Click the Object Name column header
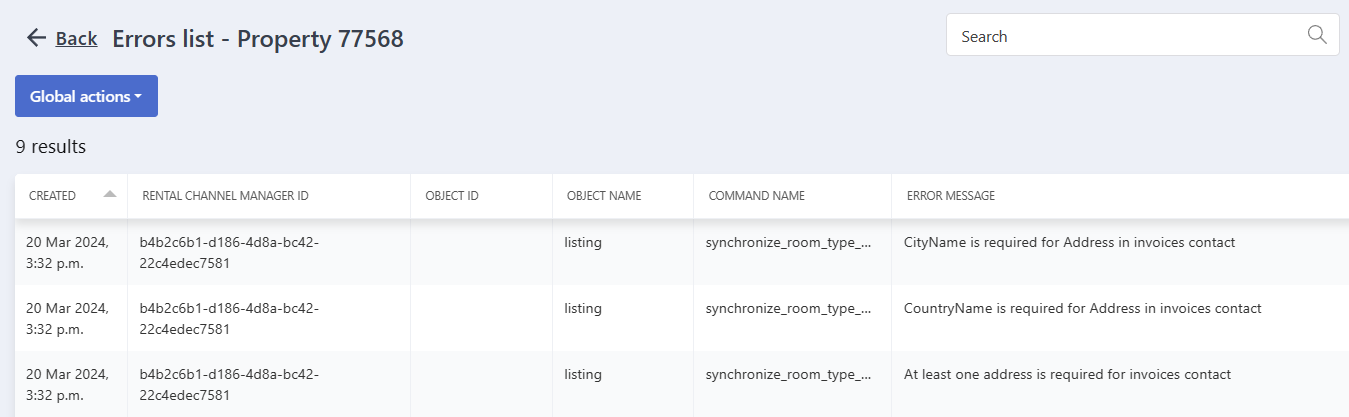The height and width of the screenshot is (417, 1349). 604,195
